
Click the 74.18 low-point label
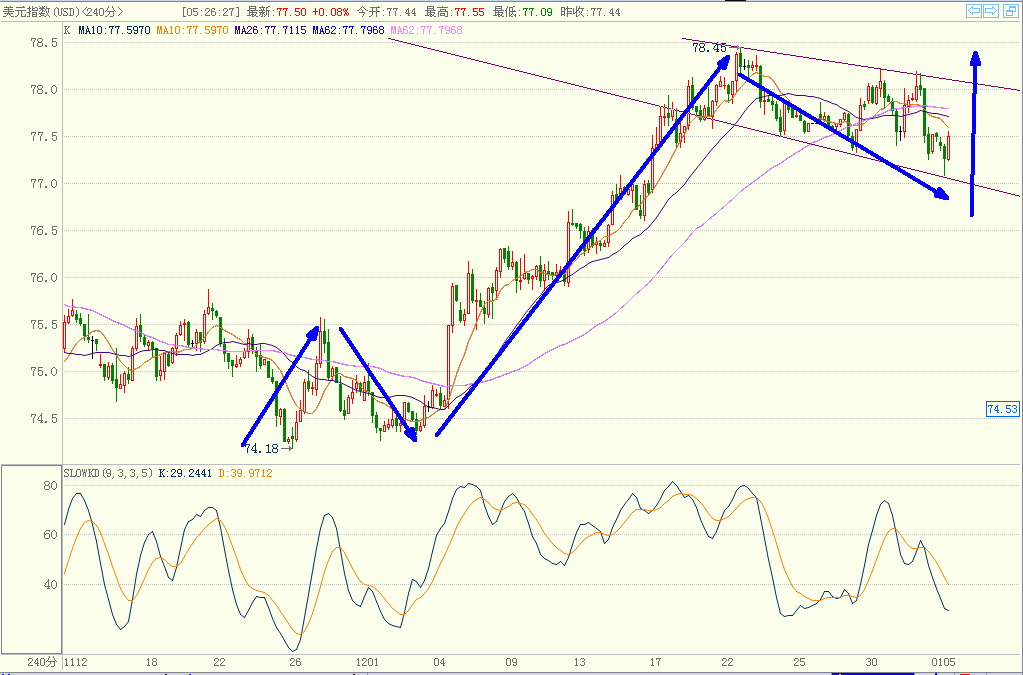262,448
